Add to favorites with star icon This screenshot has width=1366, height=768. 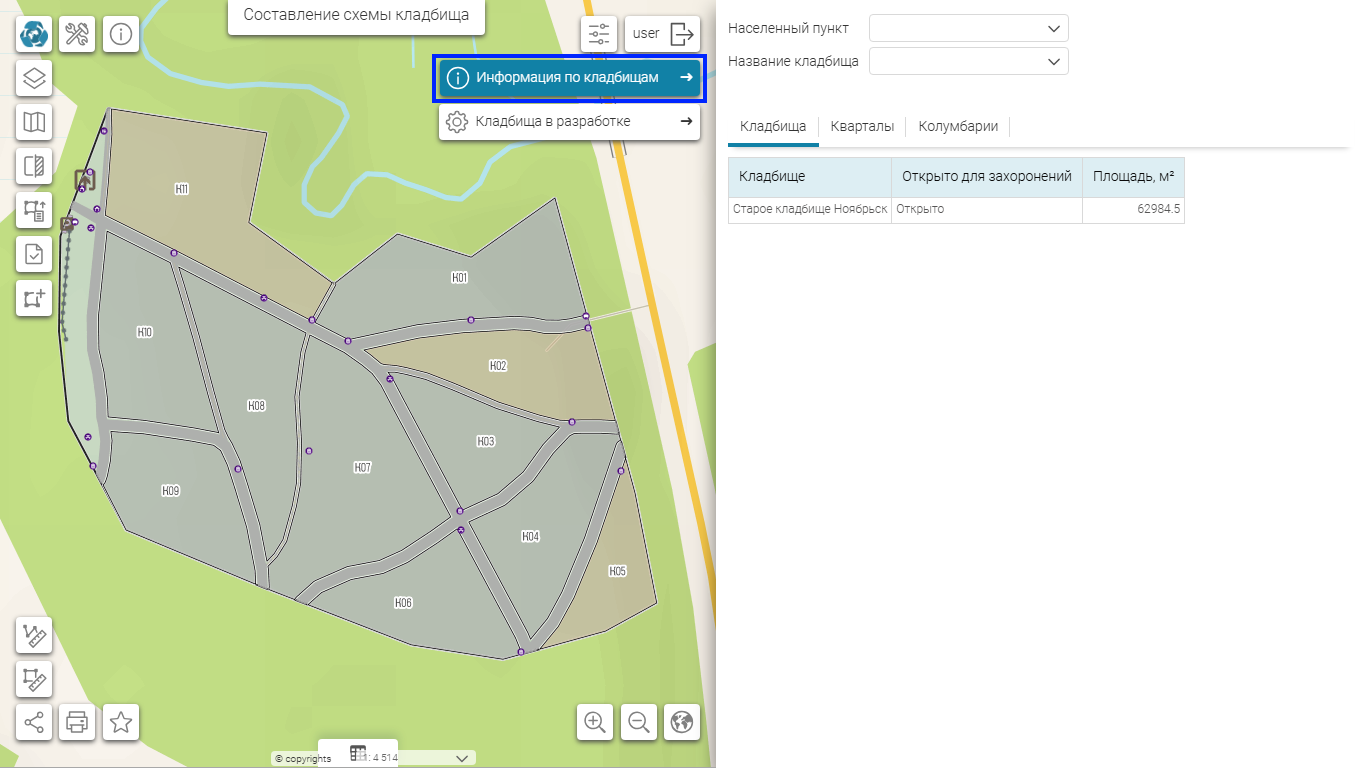tap(121, 722)
